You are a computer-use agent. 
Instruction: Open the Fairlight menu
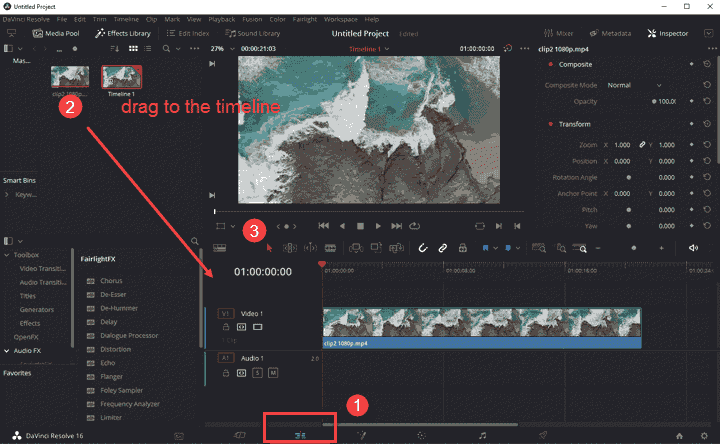(305, 19)
